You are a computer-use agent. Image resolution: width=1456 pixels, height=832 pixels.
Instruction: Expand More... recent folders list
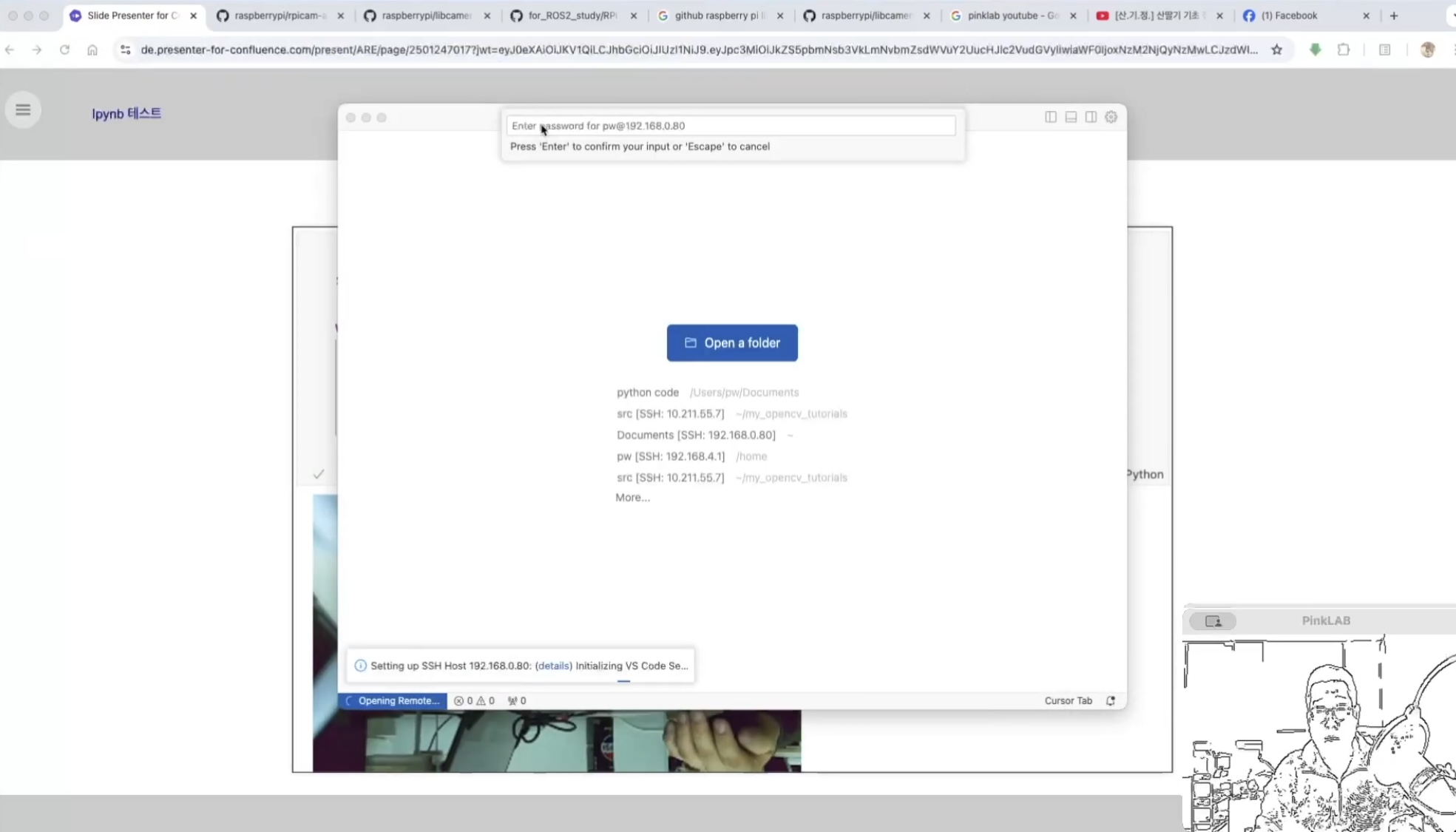click(632, 497)
